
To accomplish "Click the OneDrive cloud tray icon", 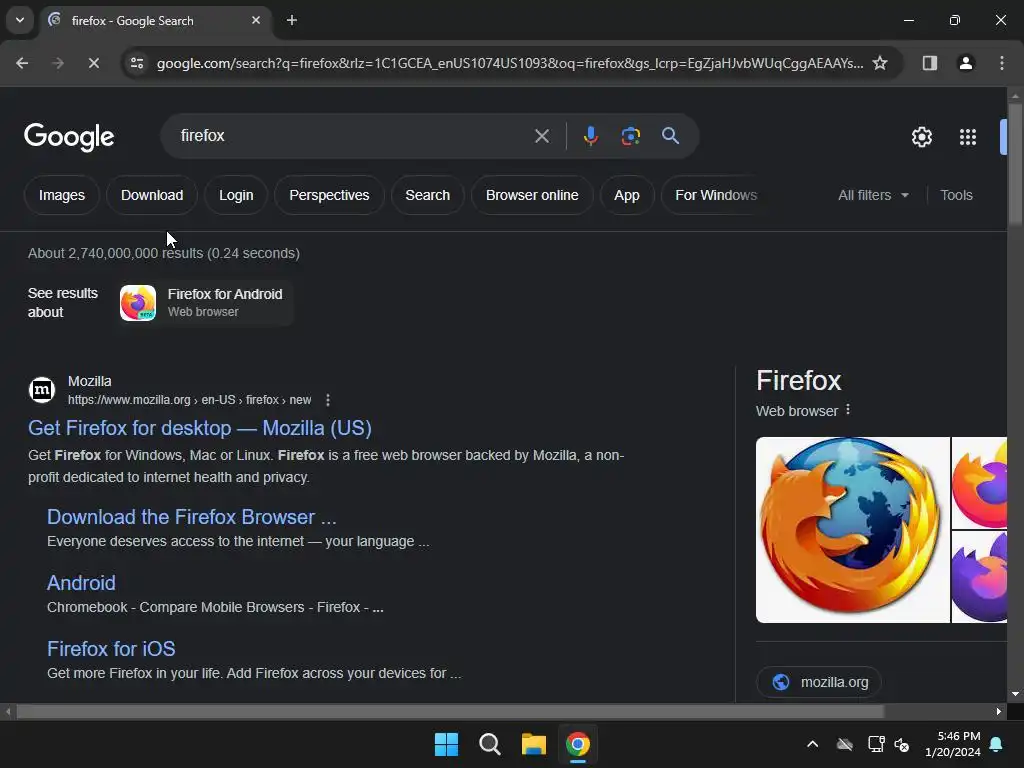I will (844, 744).
